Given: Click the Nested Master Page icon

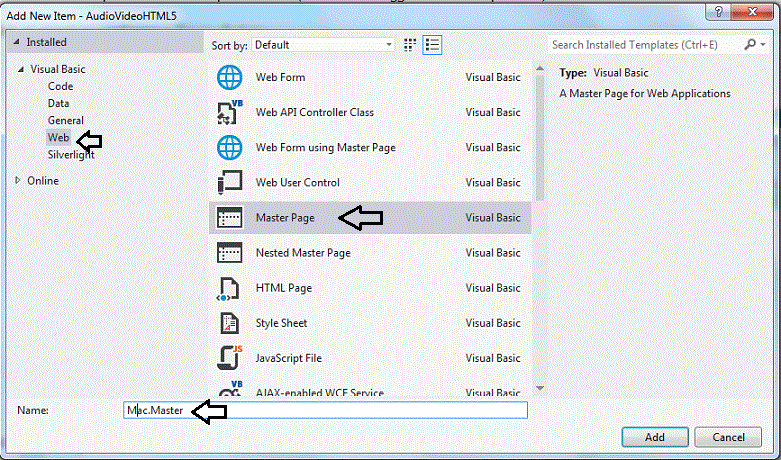Looking at the screenshot, I should [x=230, y=253].
